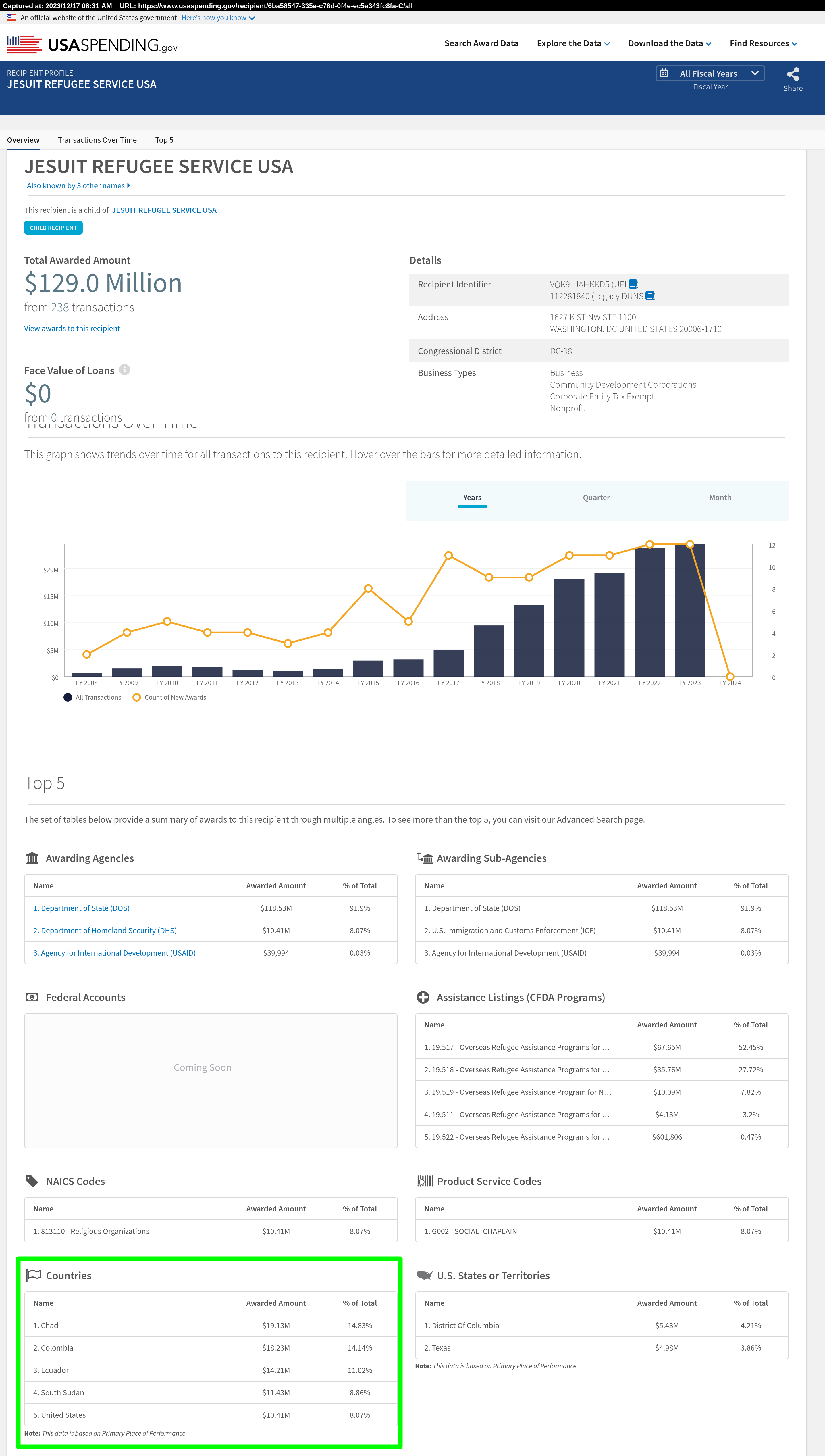Viewport: 825px width, 1456px height.
Task: Click the "4. South Sudan" country row
Action: [211, 1392]
